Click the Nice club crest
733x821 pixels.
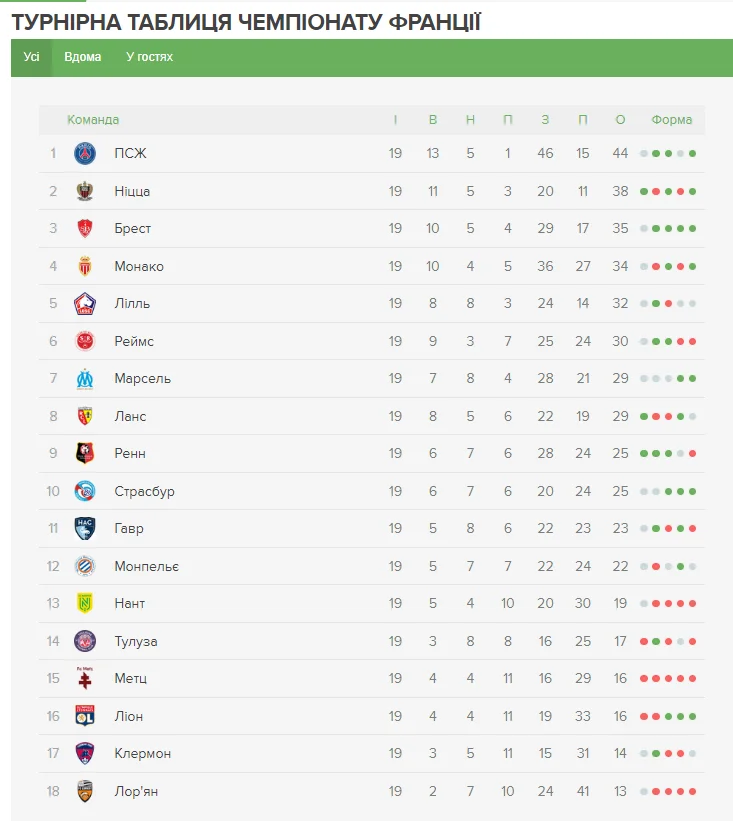[85, 191]
